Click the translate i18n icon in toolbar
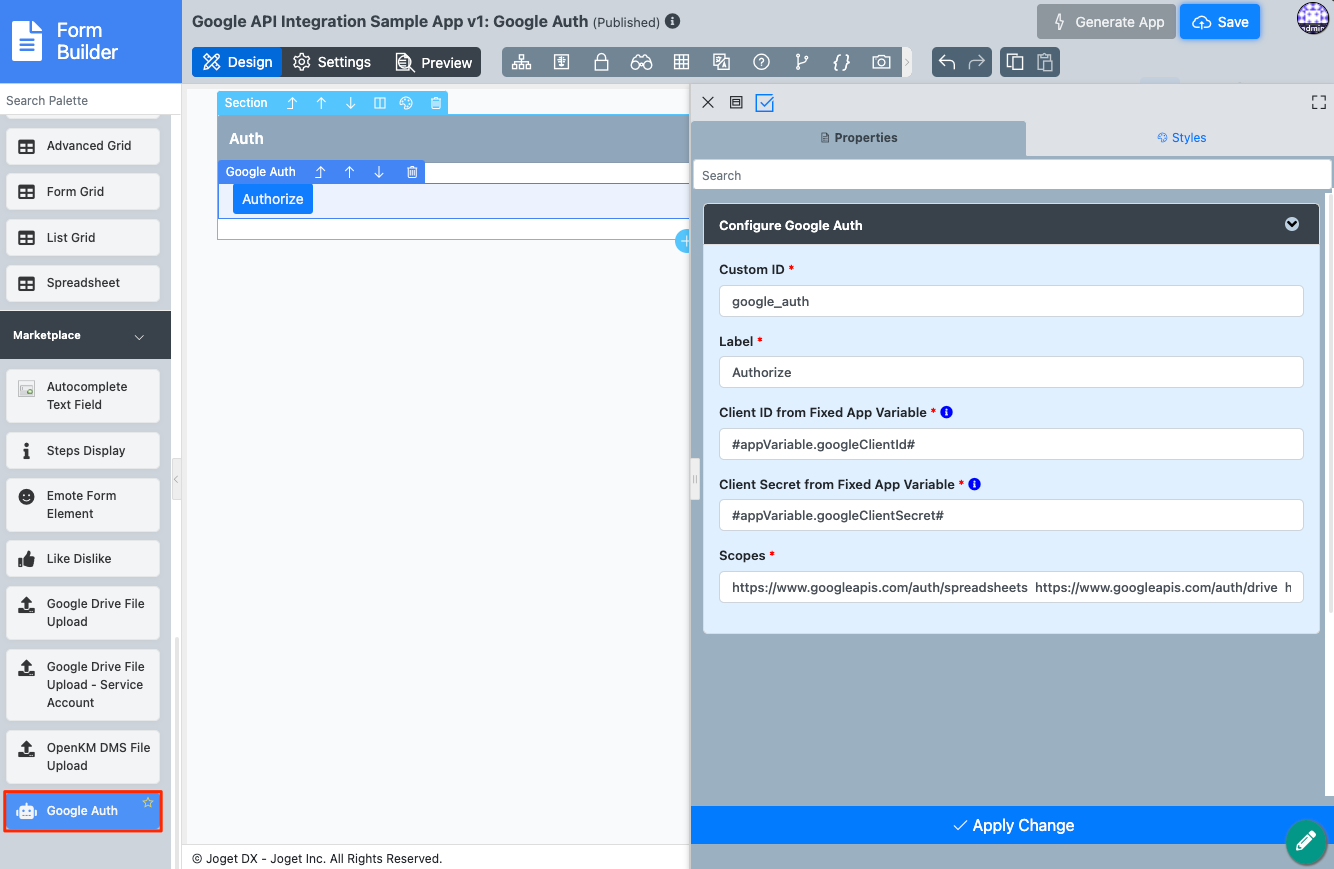Viewport: 1334px width, 869px height. [721, 62]
